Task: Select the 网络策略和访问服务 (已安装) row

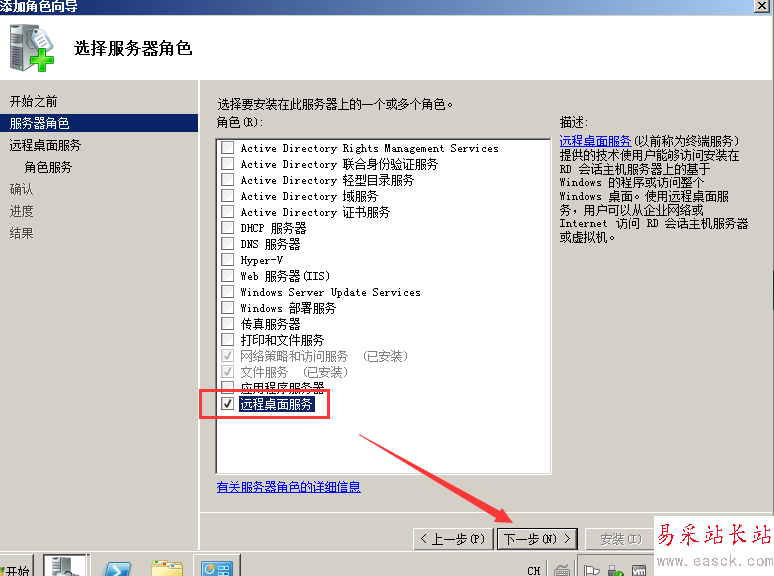Action: coord(324,356)
